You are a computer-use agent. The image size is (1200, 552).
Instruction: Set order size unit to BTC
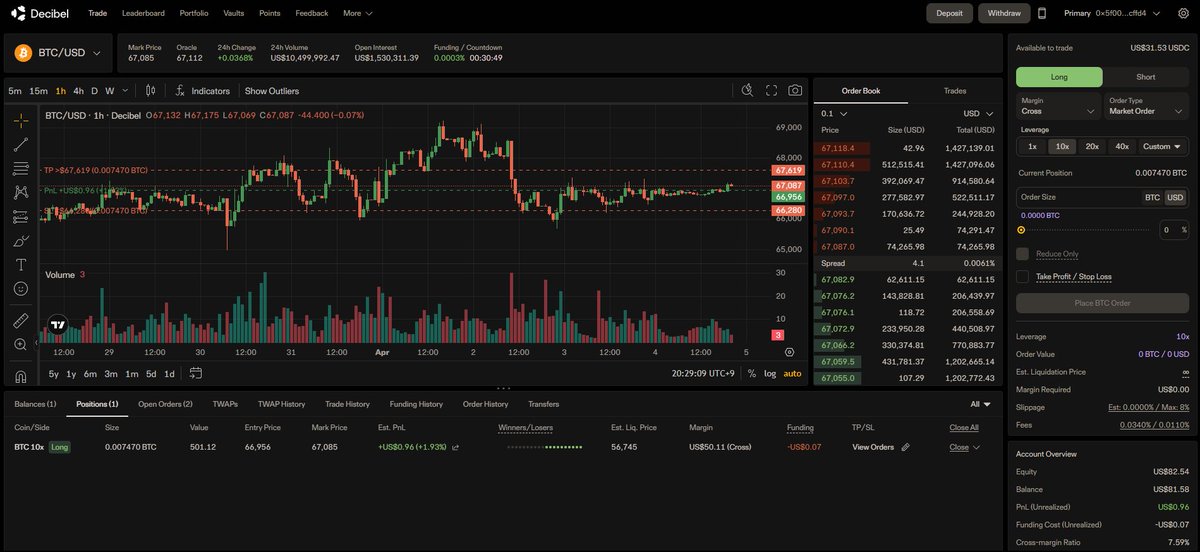point(1152,198)
